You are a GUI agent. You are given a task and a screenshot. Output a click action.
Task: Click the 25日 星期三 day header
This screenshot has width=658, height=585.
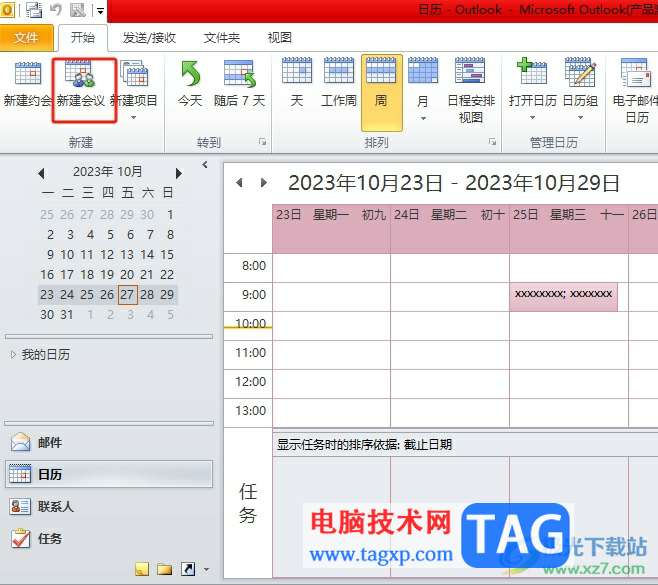[569, 229]
